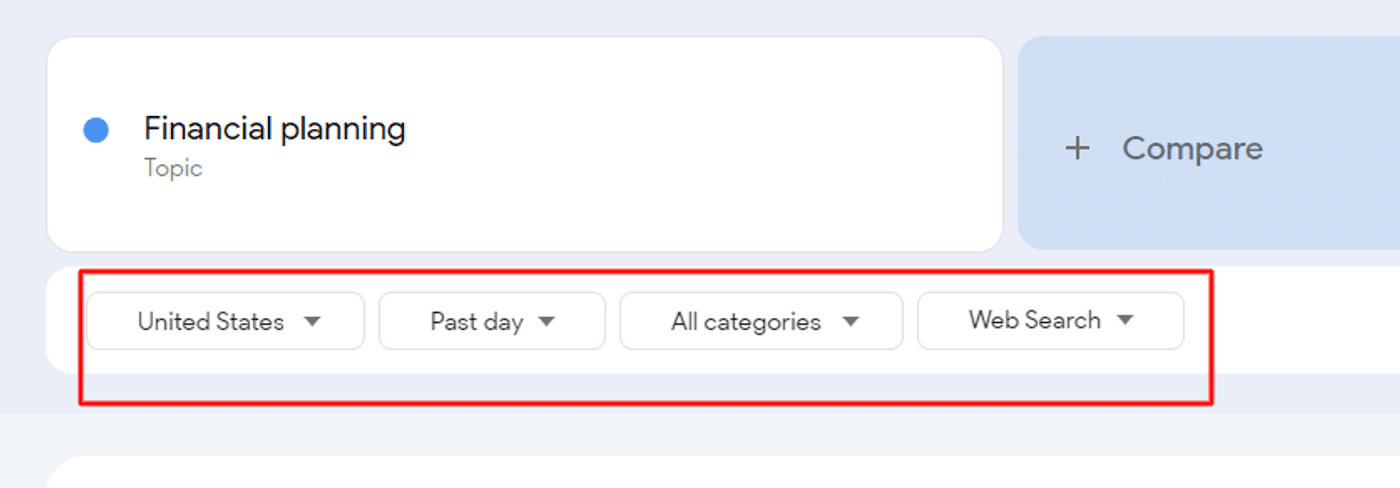Select the blue dot beside Financial planning

[96, 130]
